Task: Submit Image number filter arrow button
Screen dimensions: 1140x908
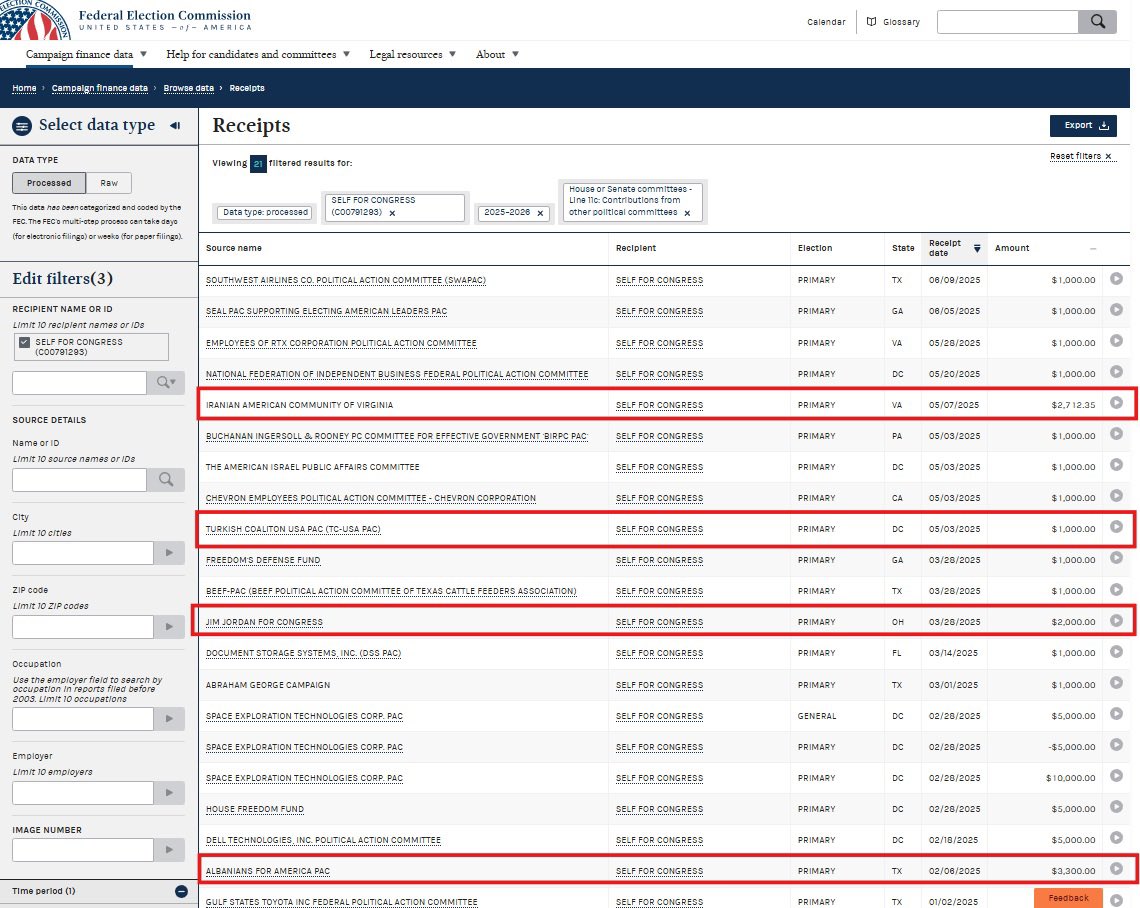Action: point(169,849)
